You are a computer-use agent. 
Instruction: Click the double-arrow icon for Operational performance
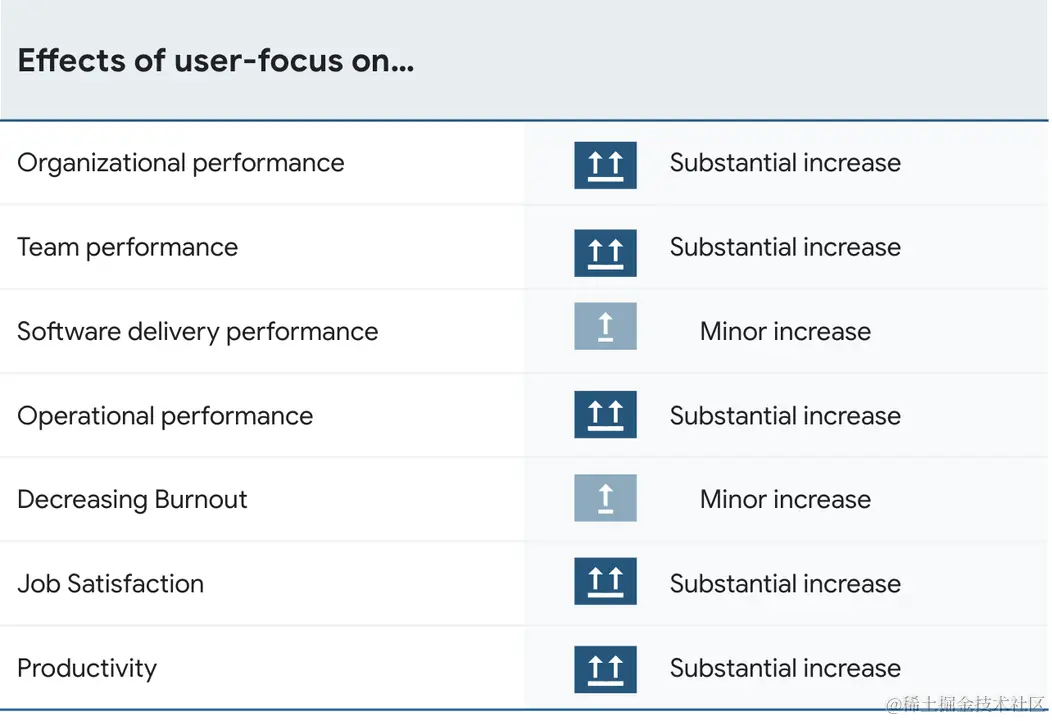click(x=605, y=414)
